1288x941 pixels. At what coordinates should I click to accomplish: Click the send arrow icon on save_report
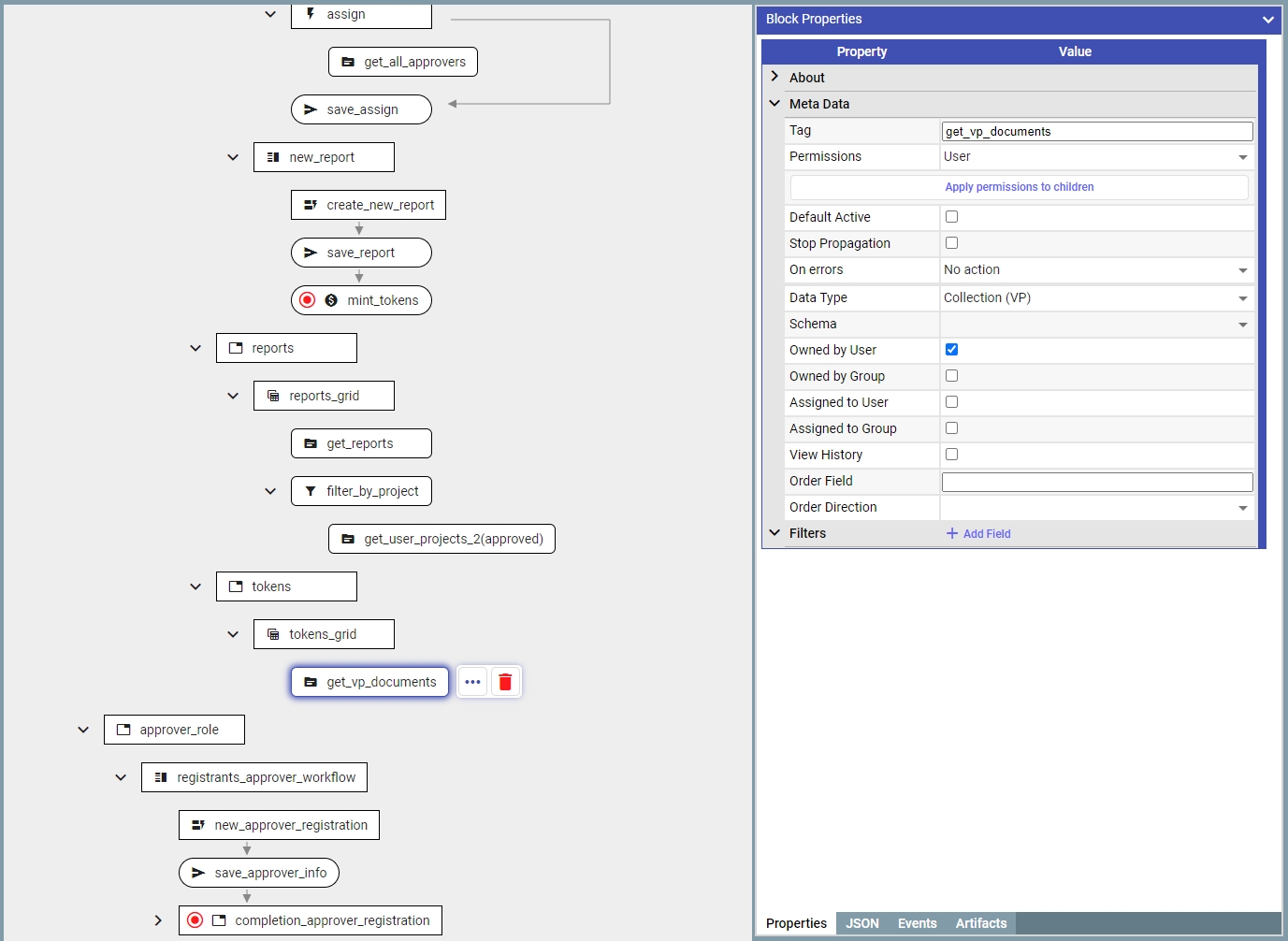pyautogui.click(x=311, y=253)
